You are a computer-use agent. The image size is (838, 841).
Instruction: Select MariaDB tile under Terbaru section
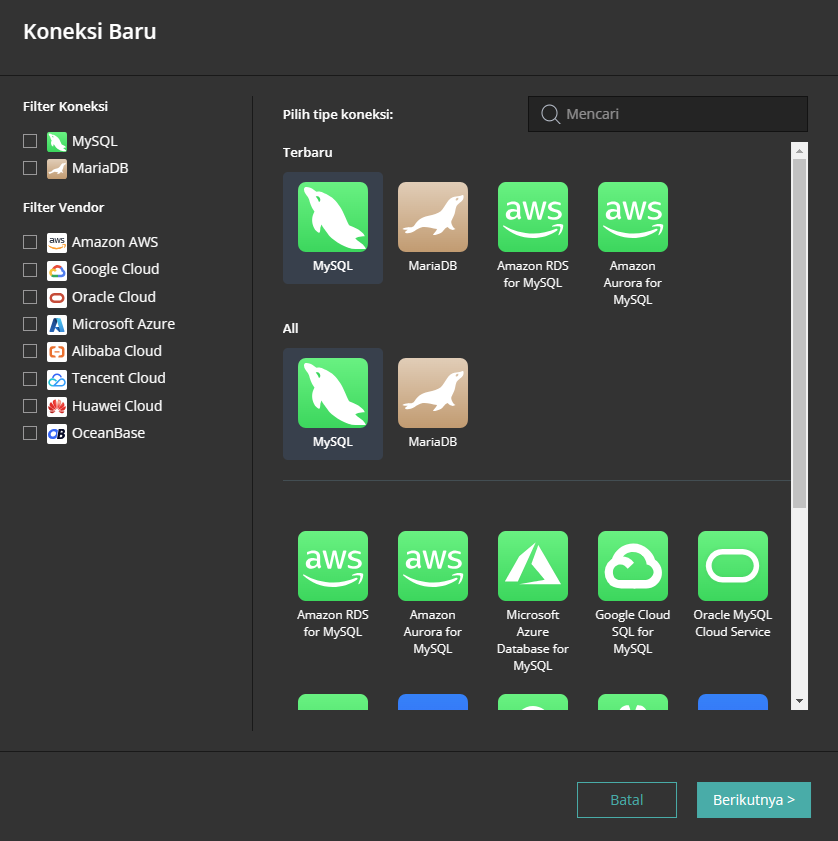[x=432, y=227]
